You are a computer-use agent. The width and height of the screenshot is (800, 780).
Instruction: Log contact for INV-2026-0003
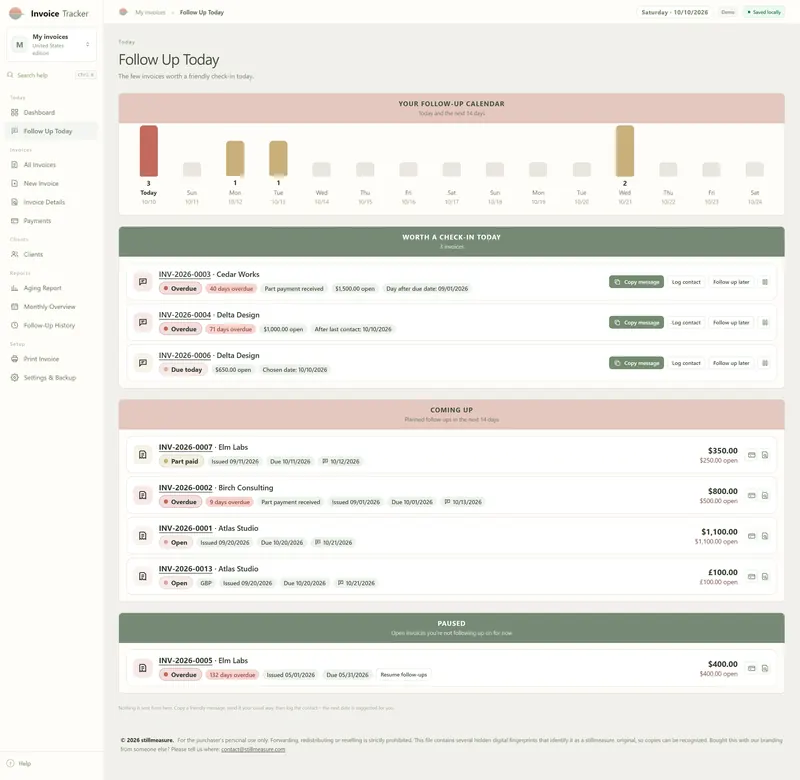(686, 282)
